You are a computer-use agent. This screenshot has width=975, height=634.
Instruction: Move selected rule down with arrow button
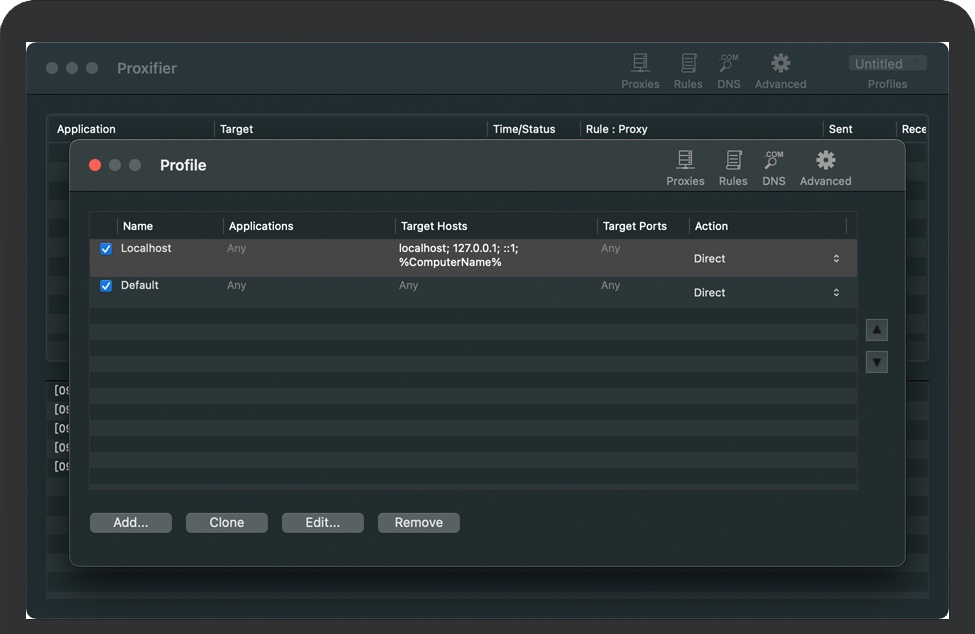tap(877, 362)
